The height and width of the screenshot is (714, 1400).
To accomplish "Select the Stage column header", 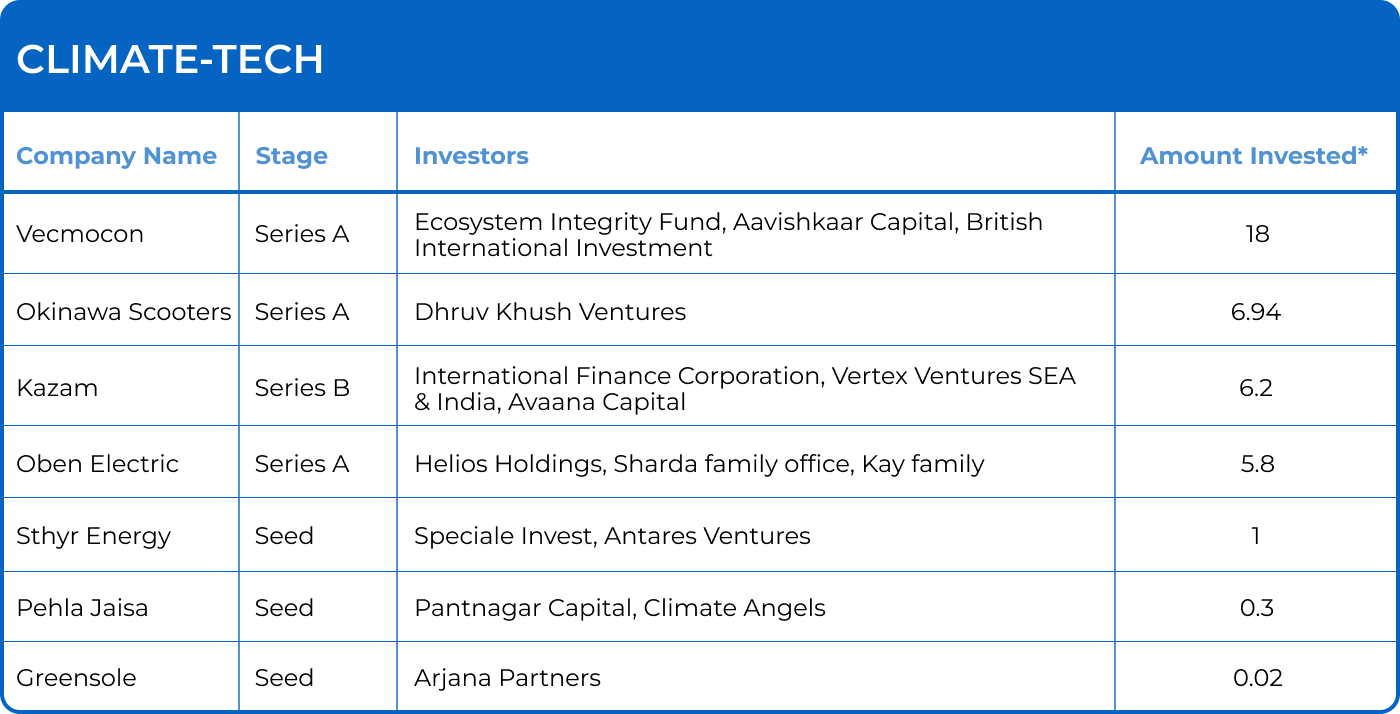I will pyautogui.click(x=291, y=156).
